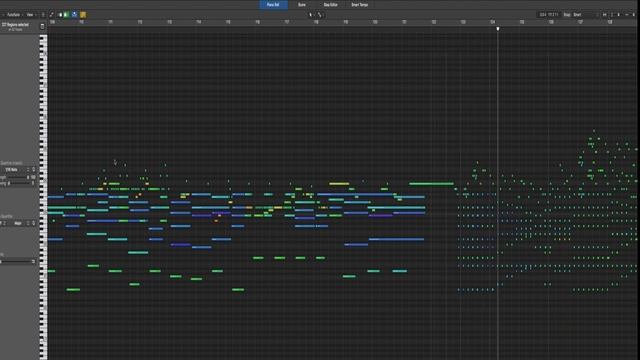
Task: Toggle the MIDI draw automation icon
Action: tap(51, 15)
